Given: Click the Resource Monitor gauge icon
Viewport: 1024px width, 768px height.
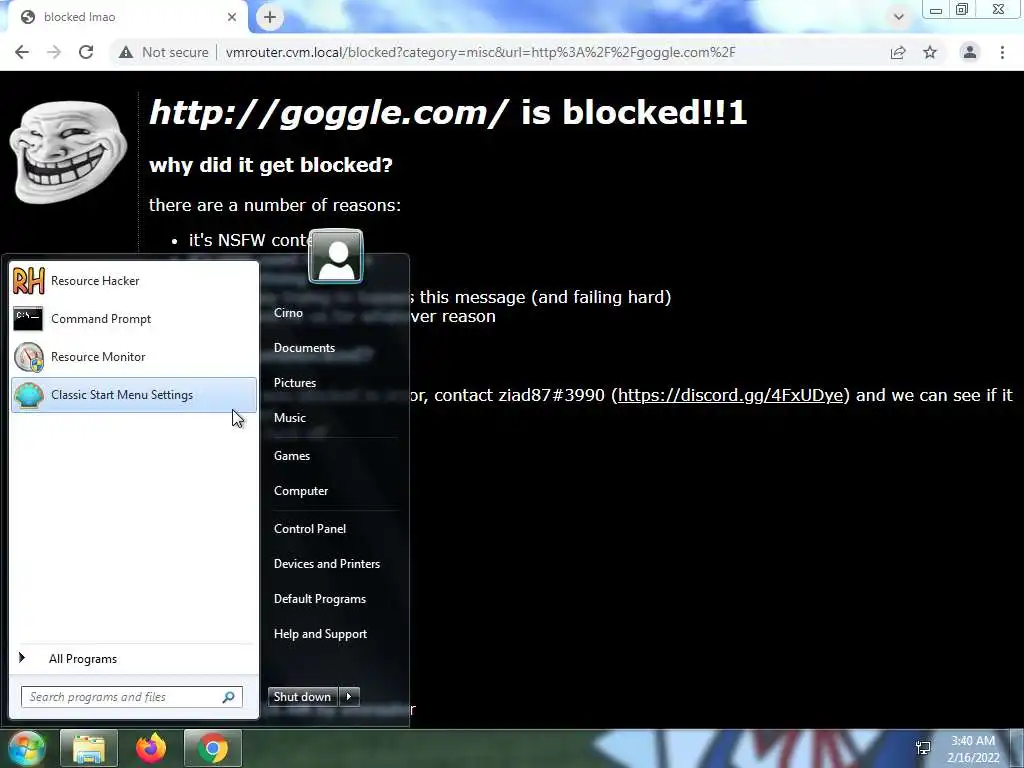Looking at the screenshot, I should click(x=29, y=357).
